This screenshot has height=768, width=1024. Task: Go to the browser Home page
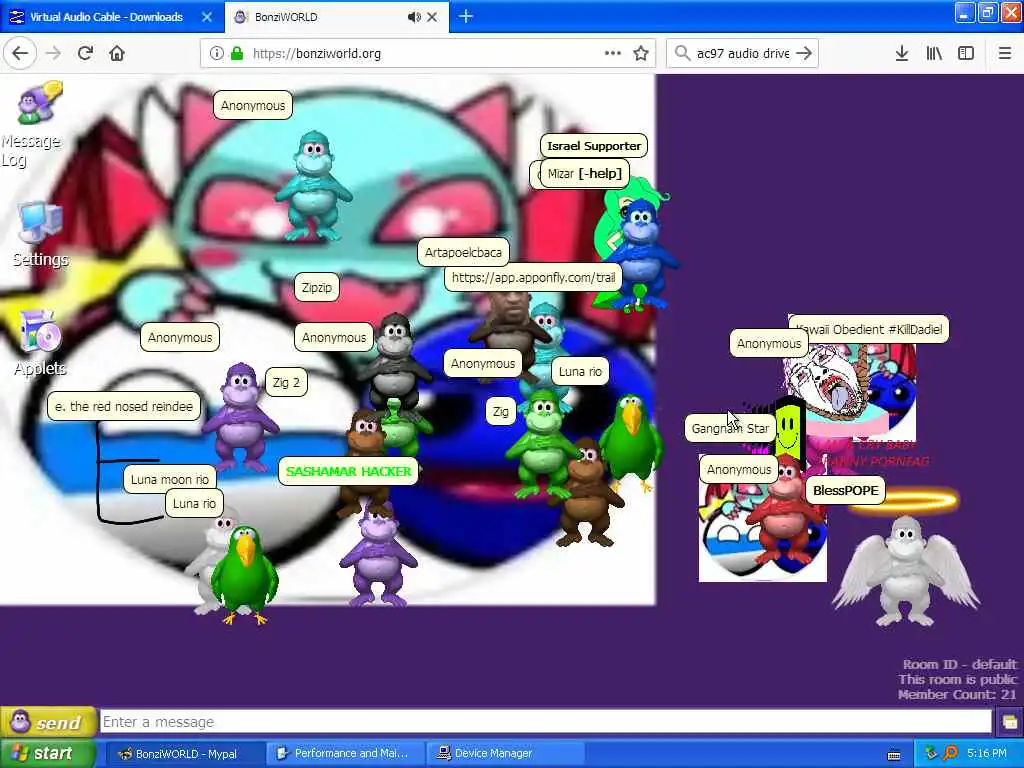click(117, 54)
